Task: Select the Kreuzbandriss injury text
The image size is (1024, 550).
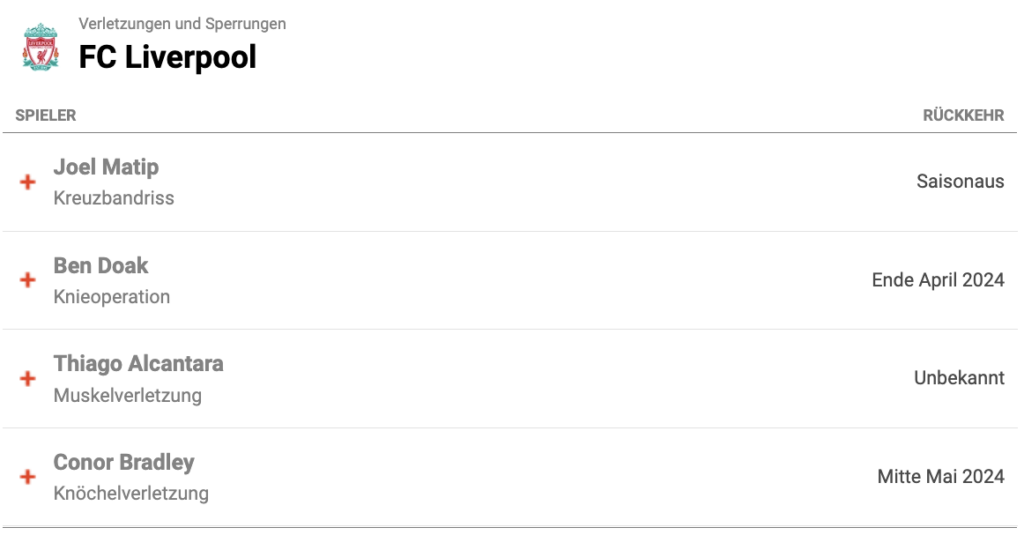Action: click(x=114, y=198)
